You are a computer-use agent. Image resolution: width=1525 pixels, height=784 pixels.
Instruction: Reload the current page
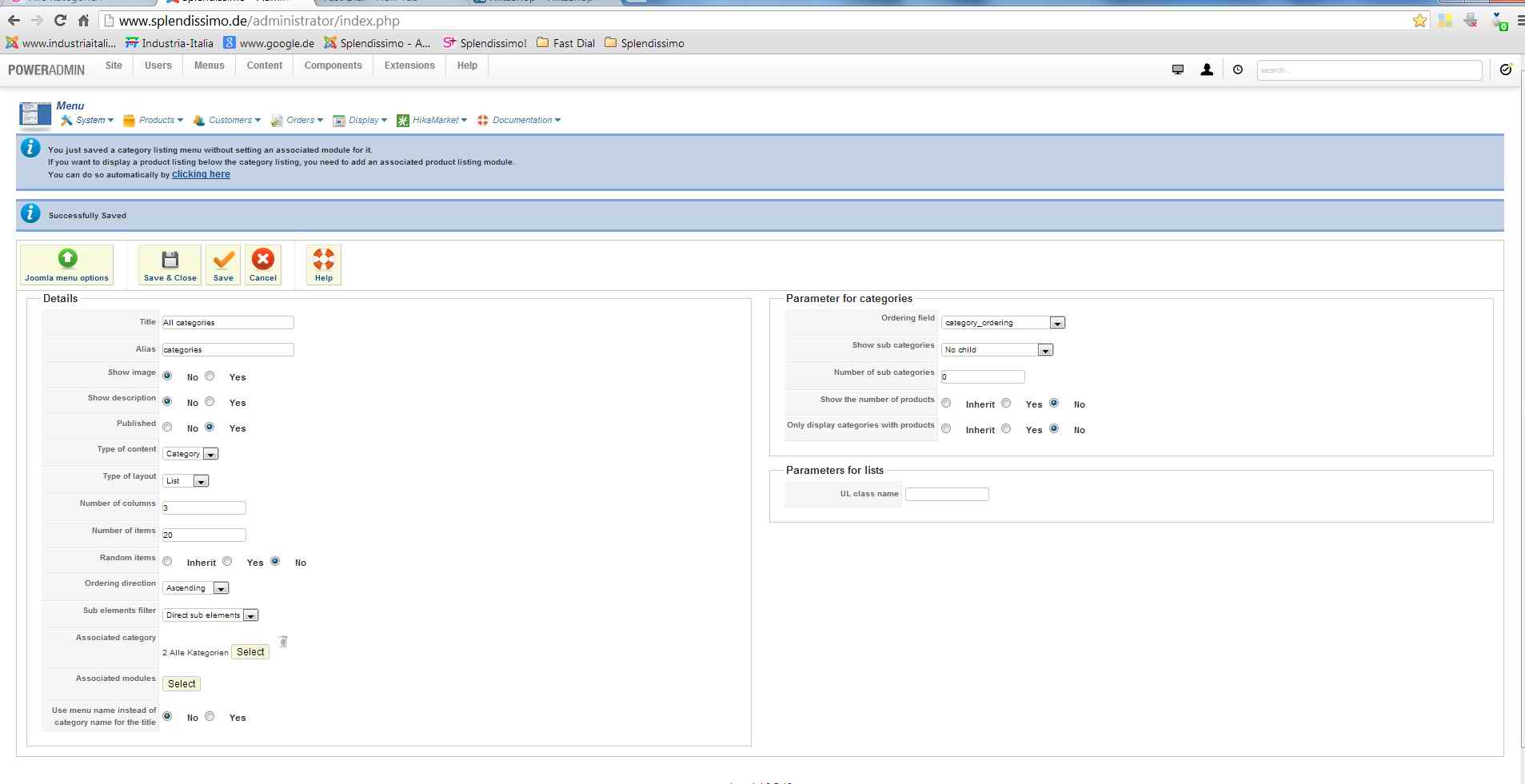pyautogui.click(x=60, y=21)
